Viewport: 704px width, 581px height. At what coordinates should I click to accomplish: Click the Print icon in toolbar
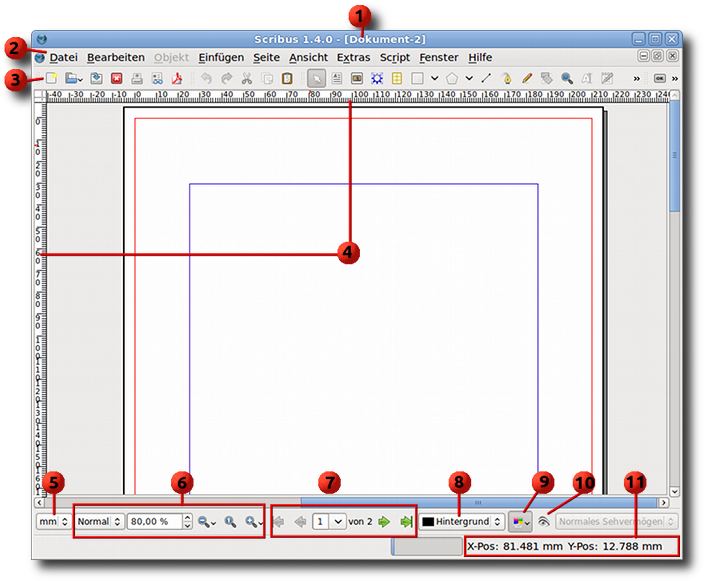pos(137,79)
